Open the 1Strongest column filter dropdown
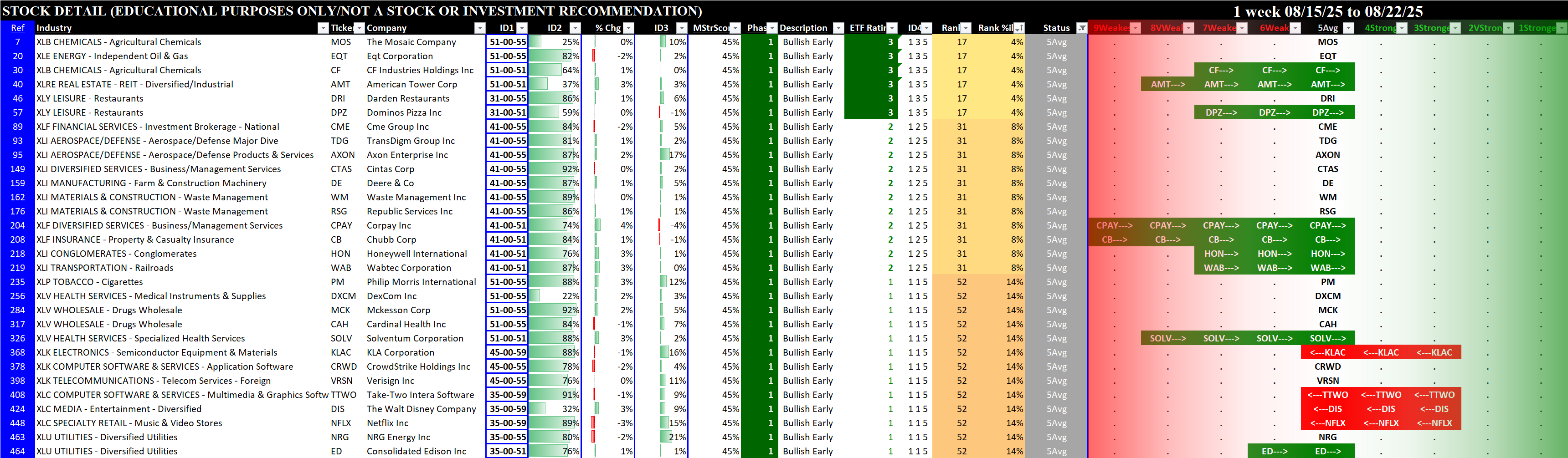The image size is (1568, 458). pyautogui.click(x=1562, y=28)
